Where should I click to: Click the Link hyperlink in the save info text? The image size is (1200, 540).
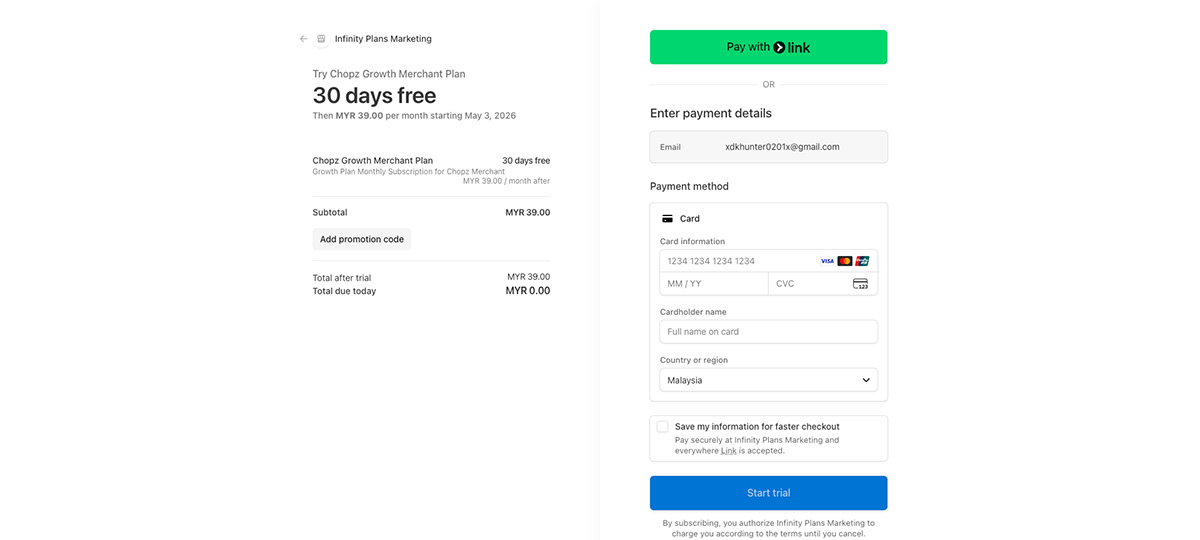[x=729, y=451]
